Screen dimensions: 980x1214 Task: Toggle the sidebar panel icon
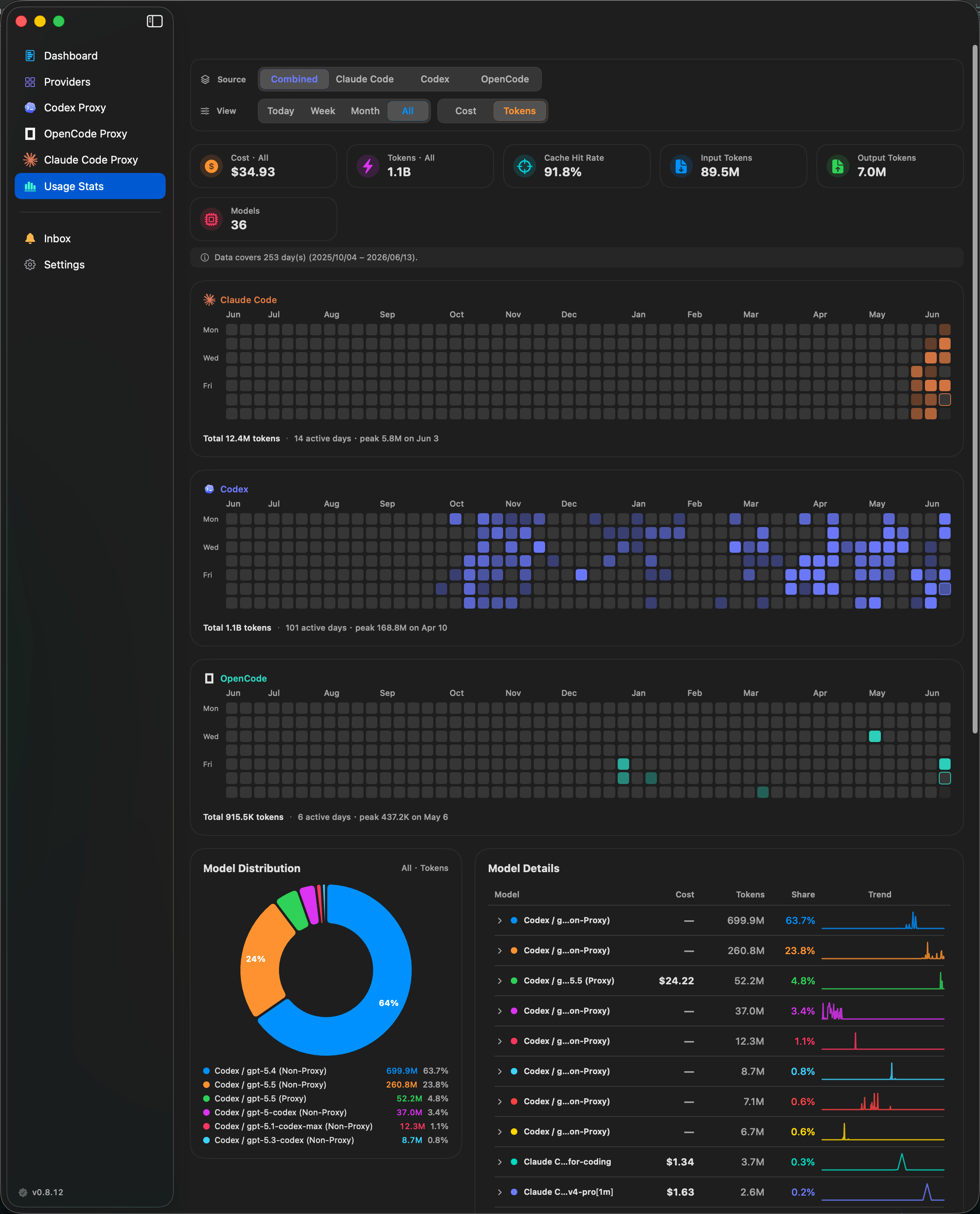coord(155,22)
